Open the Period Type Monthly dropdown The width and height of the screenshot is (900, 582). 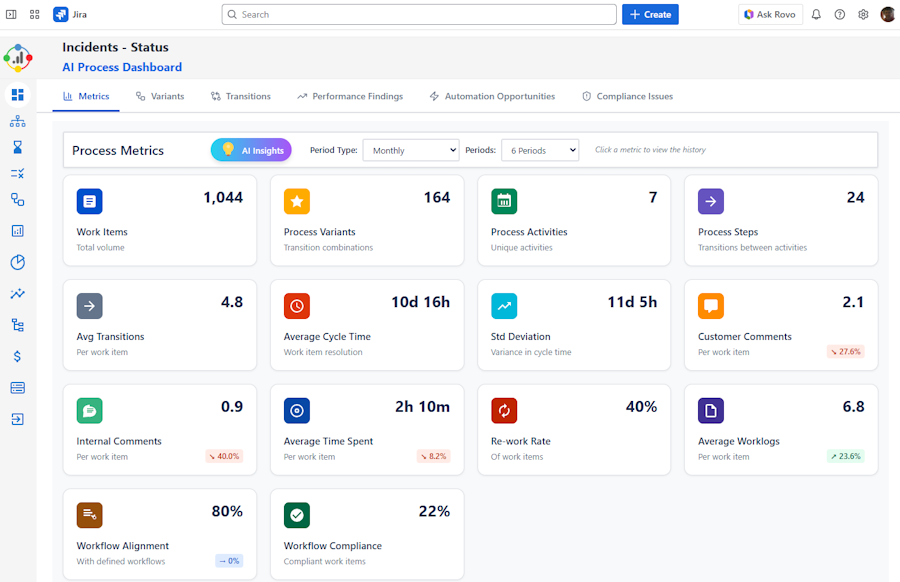pyautogui.click(x=410, y=151)
